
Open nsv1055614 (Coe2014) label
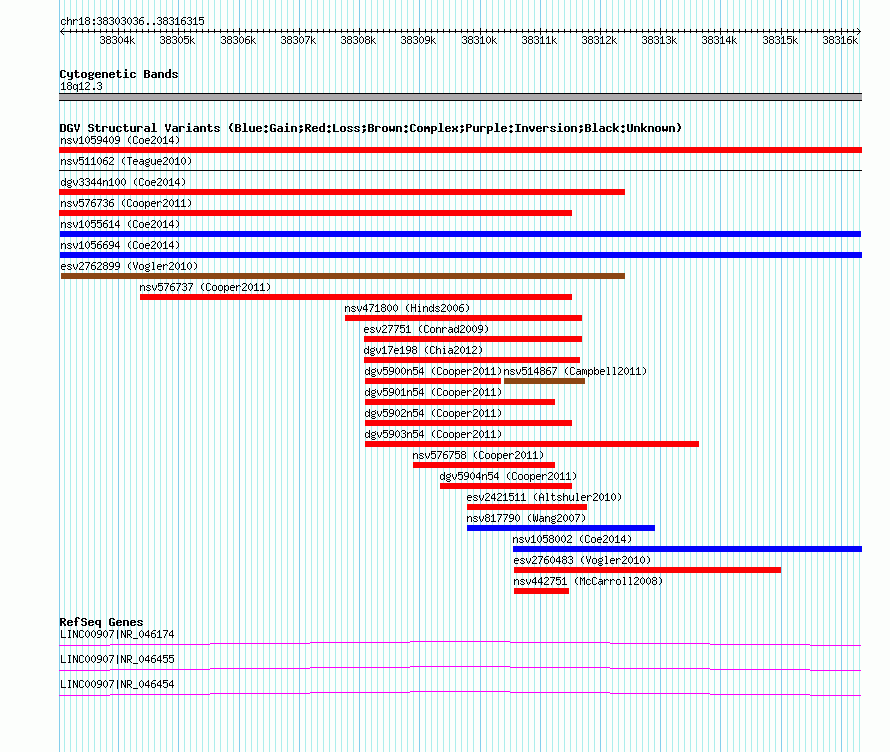pos(120,224)
